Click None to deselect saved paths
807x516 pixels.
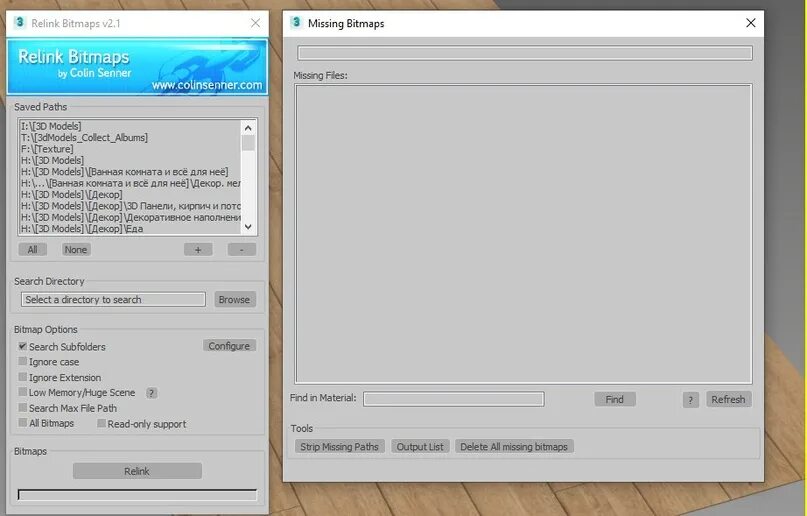pos(76,250)
